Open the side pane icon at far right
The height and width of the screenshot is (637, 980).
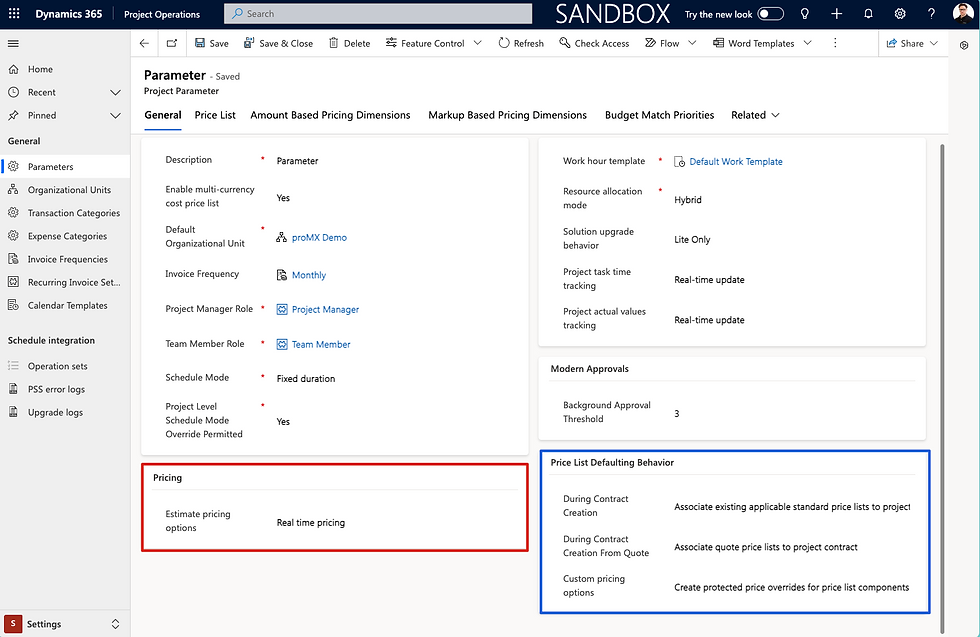coord(964,45)
